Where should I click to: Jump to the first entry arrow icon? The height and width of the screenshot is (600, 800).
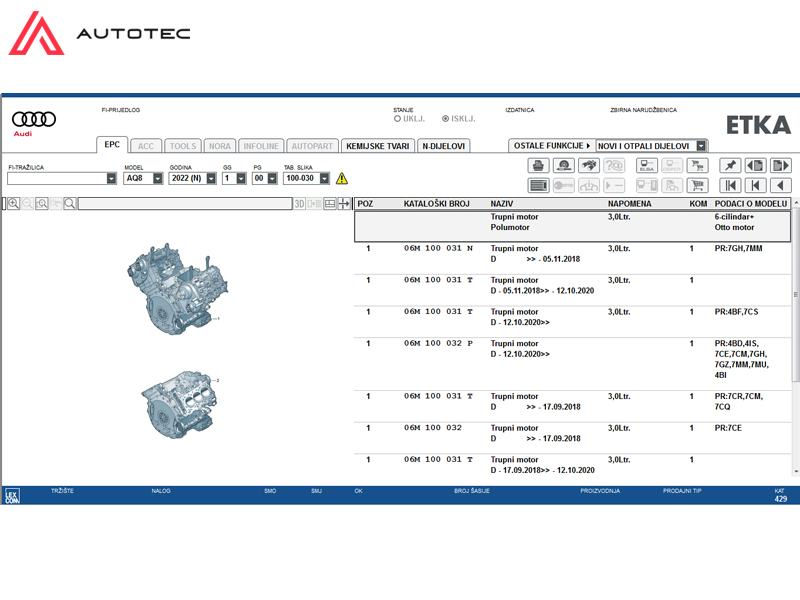point(730,185)
